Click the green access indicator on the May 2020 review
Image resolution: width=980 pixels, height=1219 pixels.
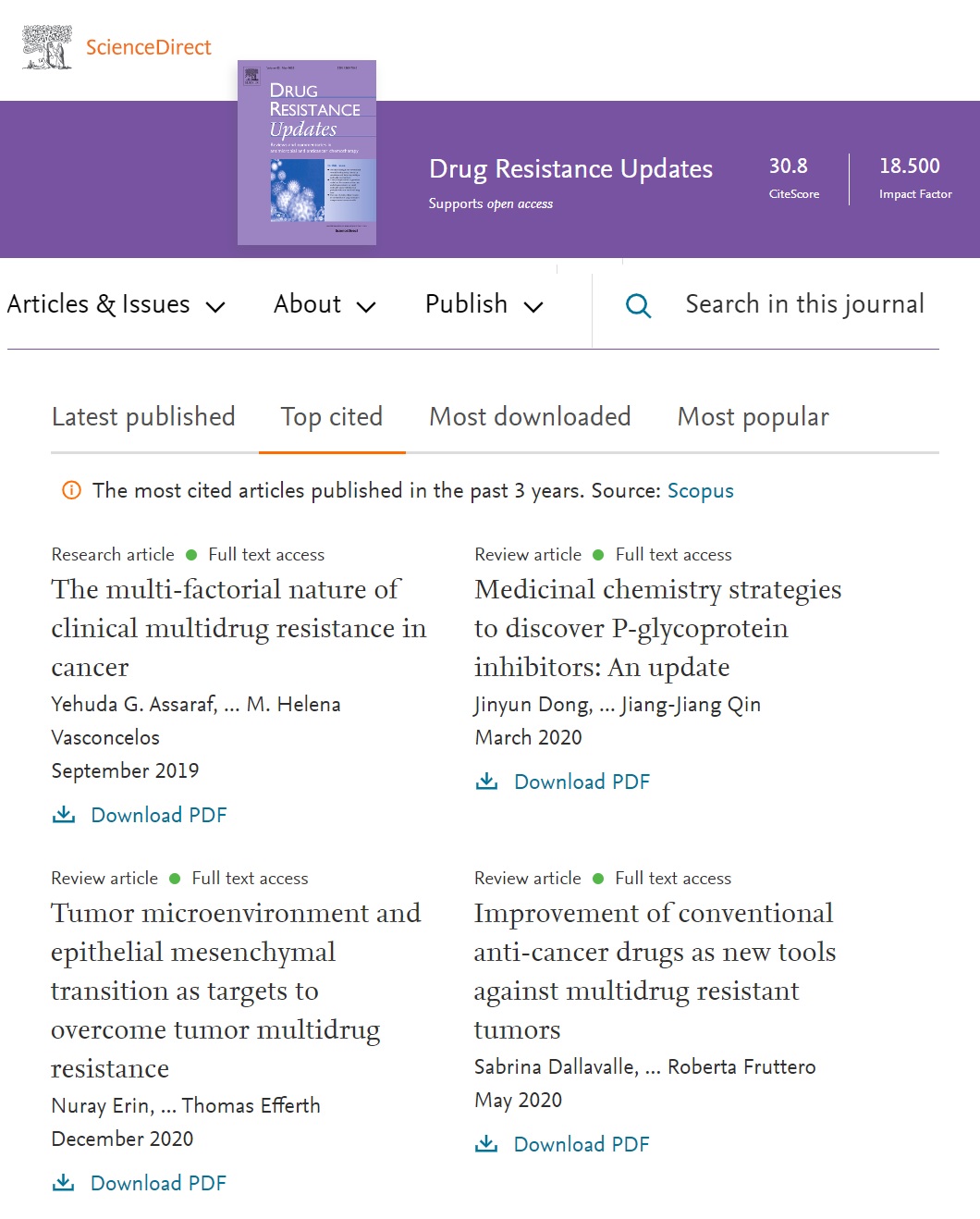[x=599, y=878]
